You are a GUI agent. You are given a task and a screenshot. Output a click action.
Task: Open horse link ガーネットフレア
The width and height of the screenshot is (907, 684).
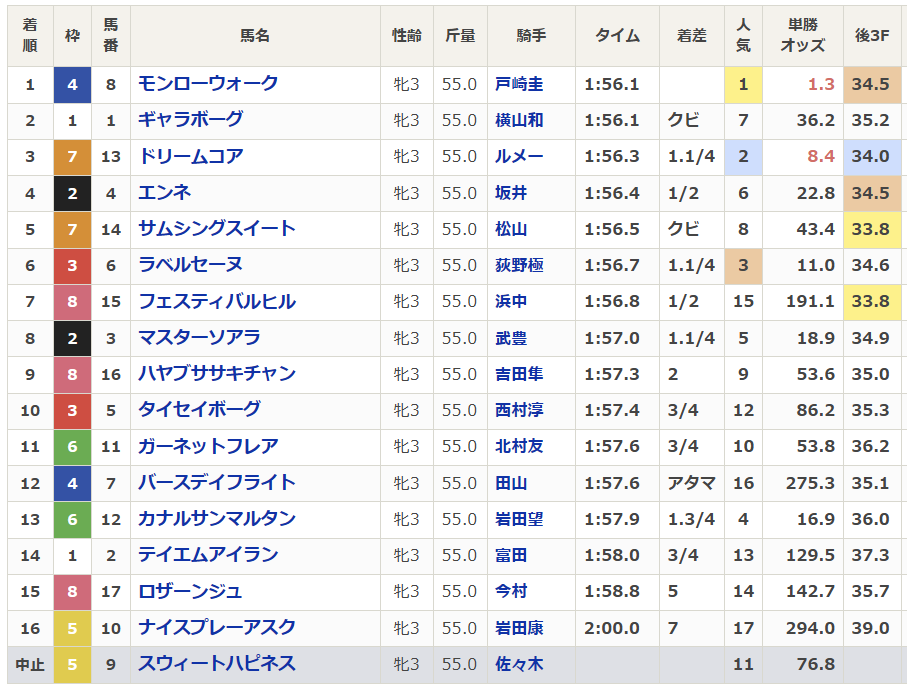click(208, 446)
